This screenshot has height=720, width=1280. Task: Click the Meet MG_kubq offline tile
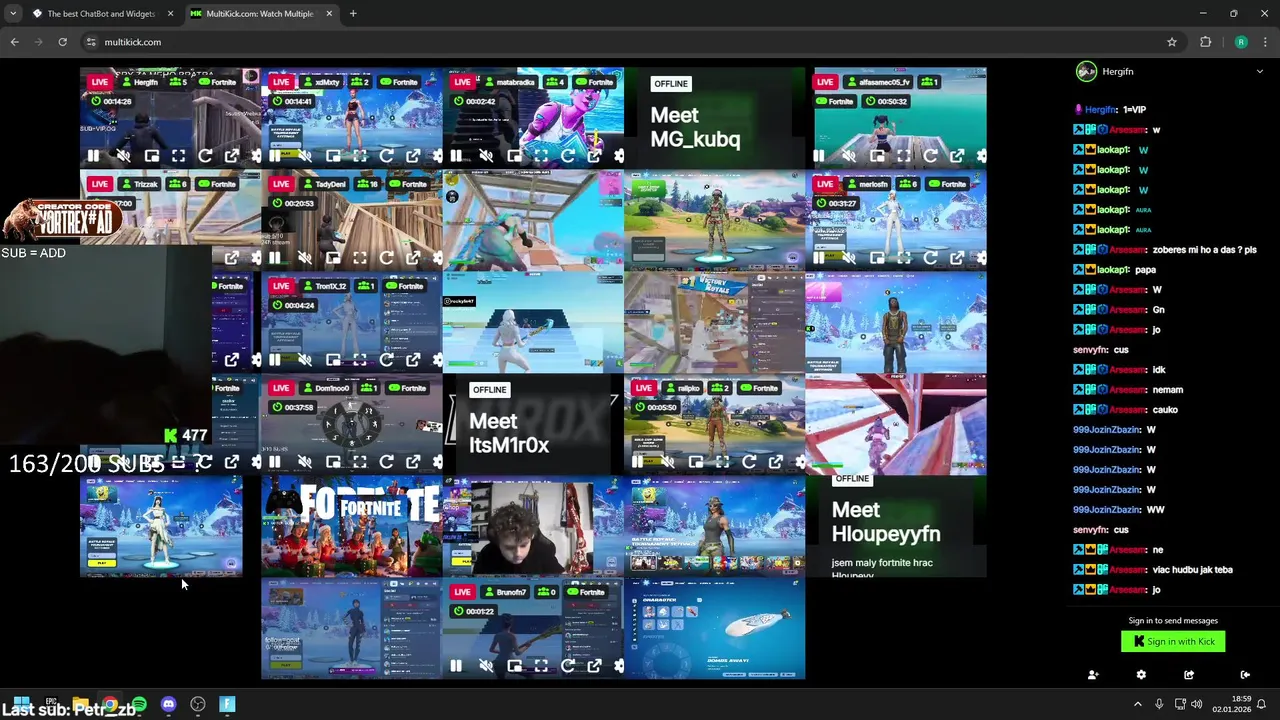(714, 118)
